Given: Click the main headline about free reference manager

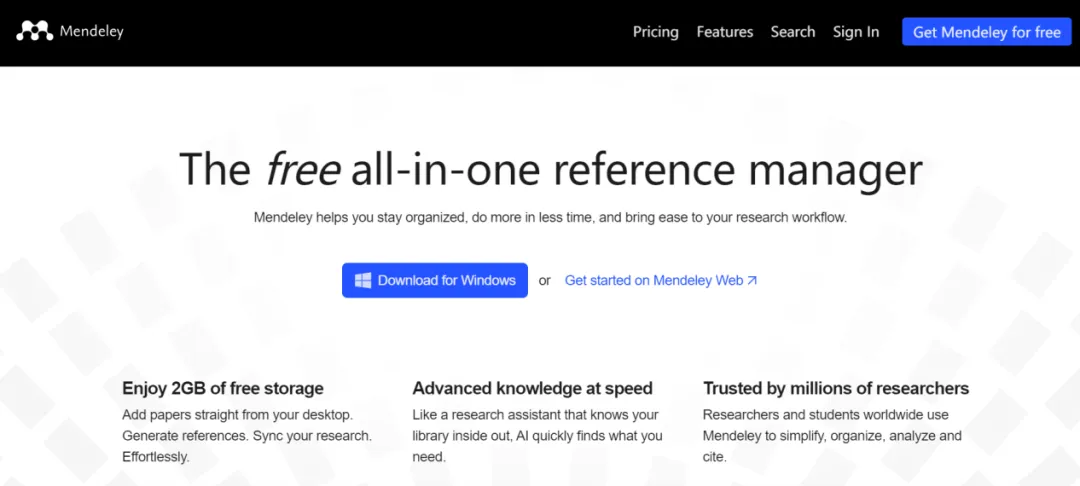Looking at the screenshot, I should [x=550, y=169].
